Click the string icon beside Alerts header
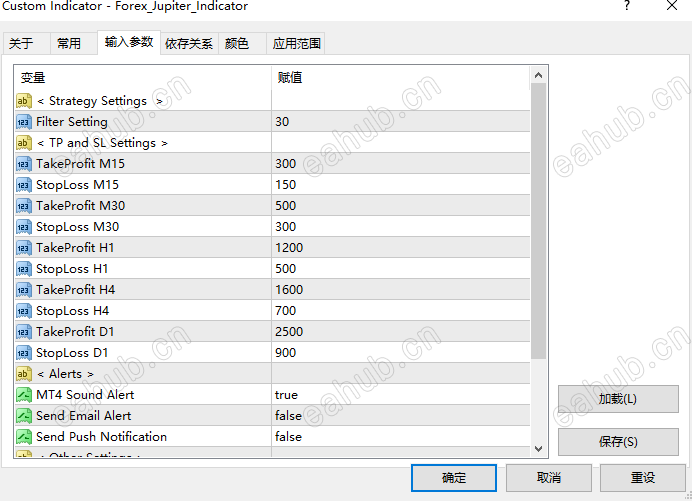 (24, 374)
